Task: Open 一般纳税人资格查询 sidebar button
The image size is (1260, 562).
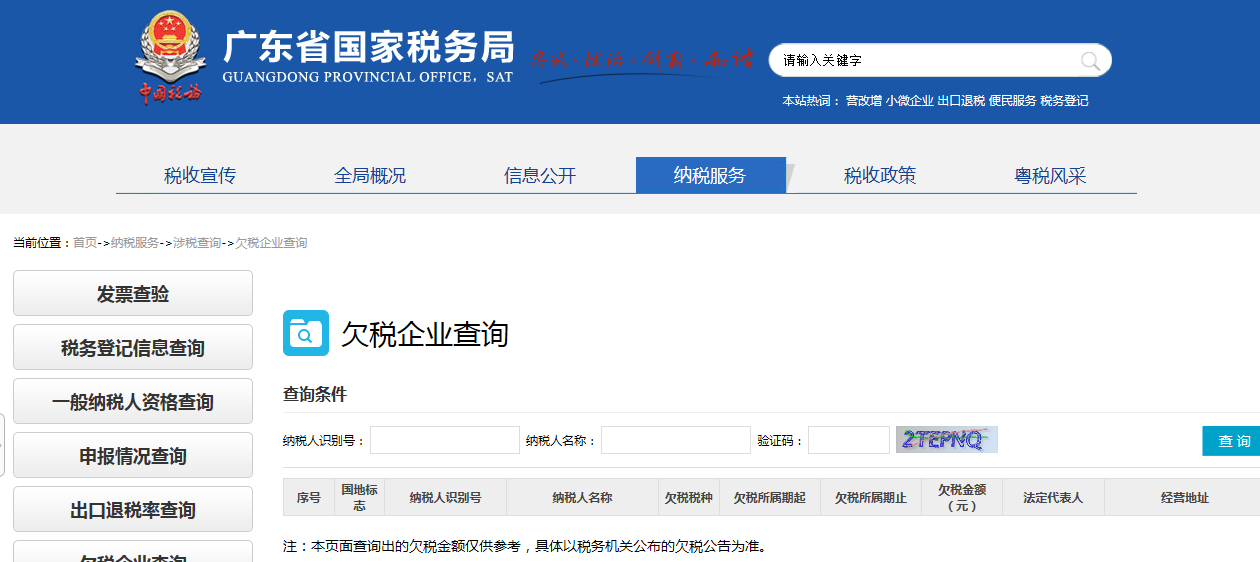Action: (x=133, y=402)
